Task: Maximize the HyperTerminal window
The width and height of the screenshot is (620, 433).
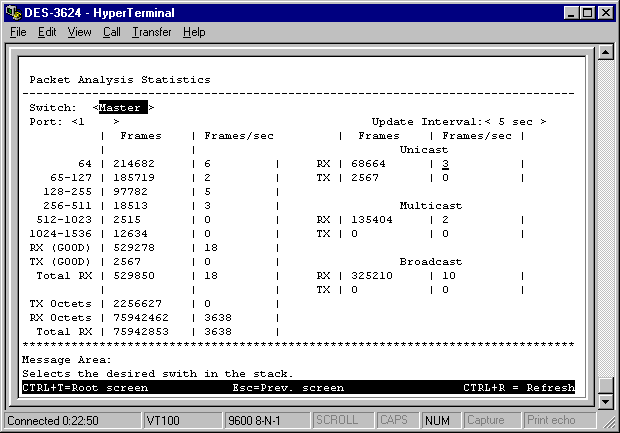Action: pyautogui.click(x=588, y=12)
